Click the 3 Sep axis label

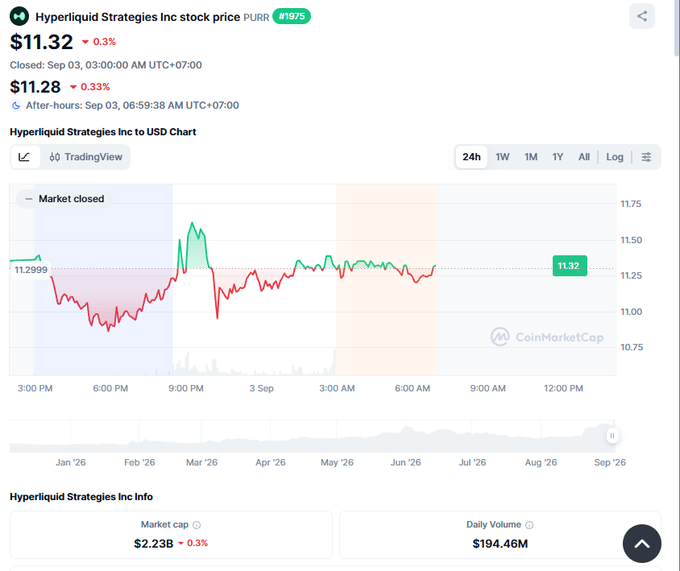[x=262, y=388]
